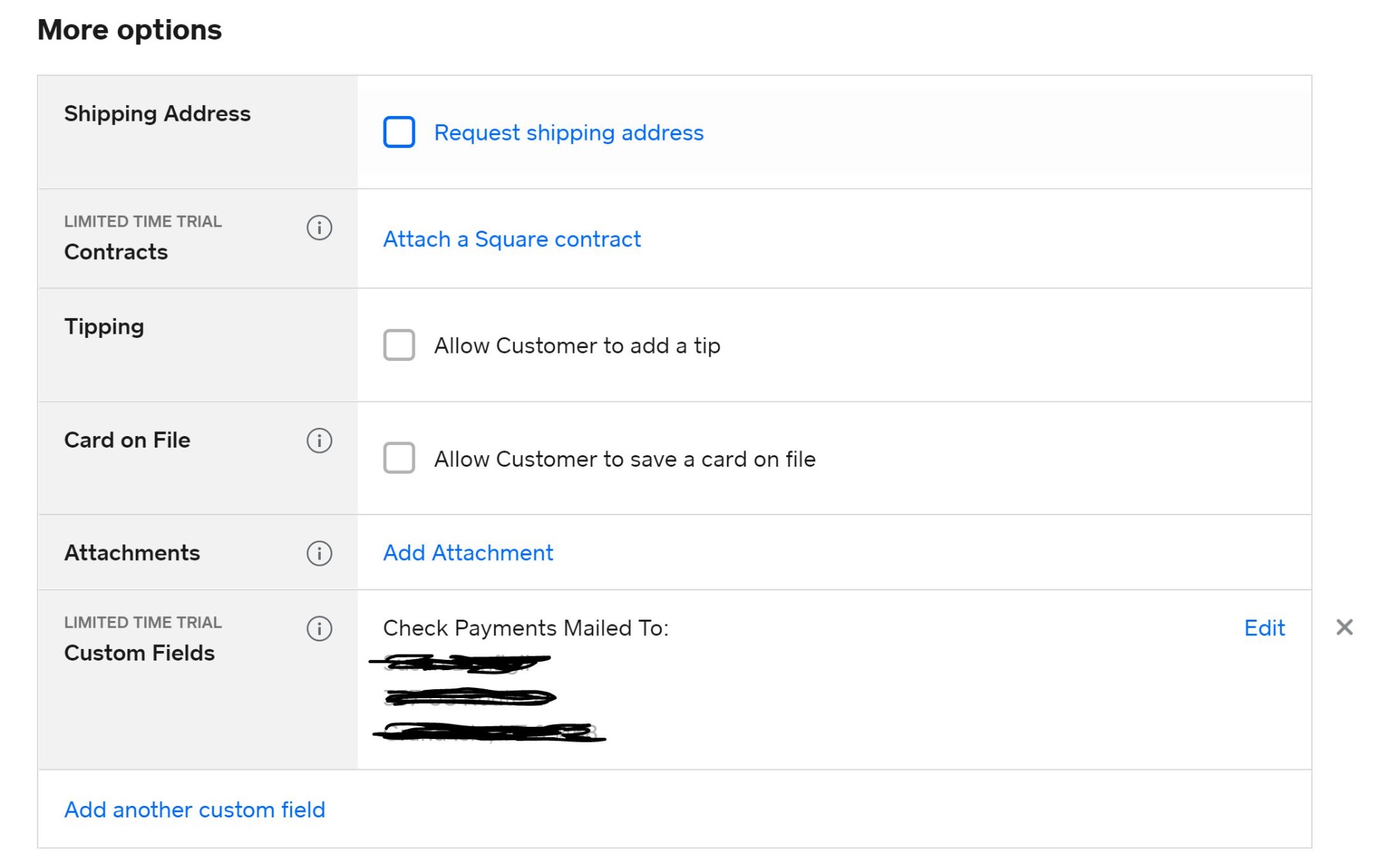
Task: Click the Add Attachment link
Action: pyautogui.click(x=468, y=553)
